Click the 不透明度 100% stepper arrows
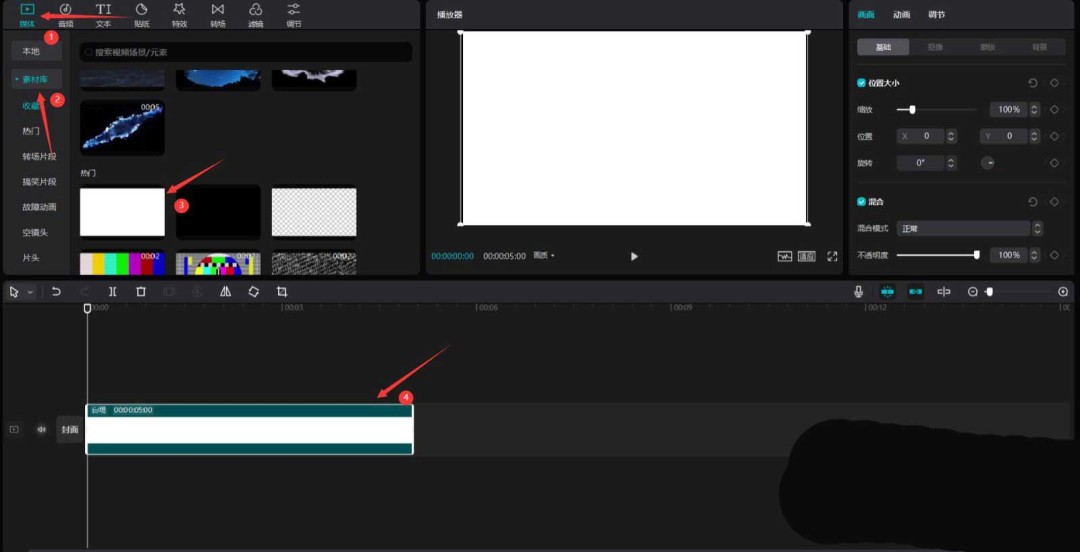The image size is (1080, 552). pyautogui.click(x=1035, y=255)
